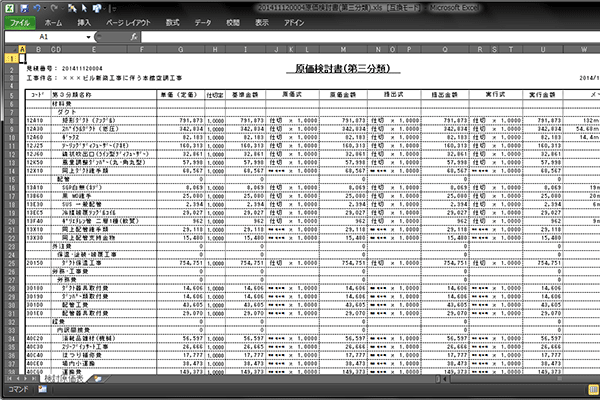
Task: Click the horizontal scrollbar track
Action: [525, 379]
